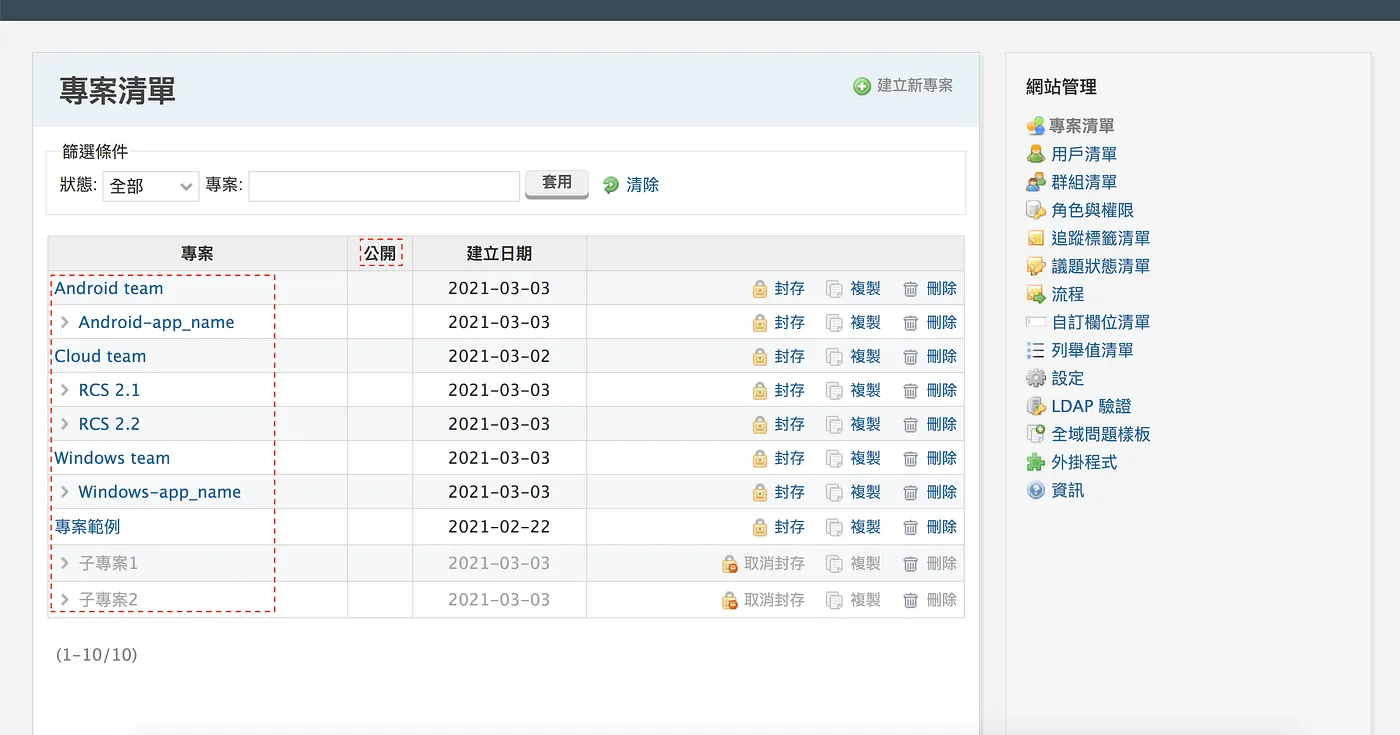Screen dimensions: 1400x735
Task: Click the lock icon in RCS 2.2 row
Action: pos(760,425)
